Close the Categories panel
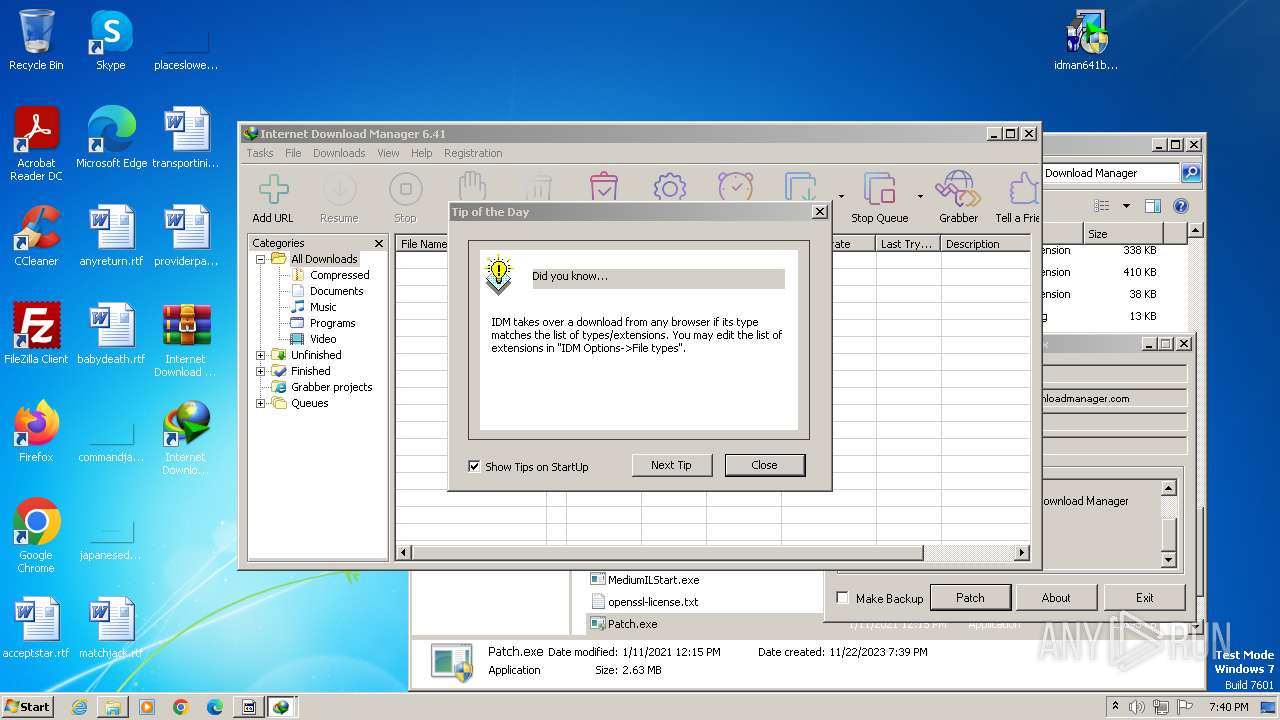Viewport: 1280px width, 720px height. pyautogui.click(x=379, y=243)
